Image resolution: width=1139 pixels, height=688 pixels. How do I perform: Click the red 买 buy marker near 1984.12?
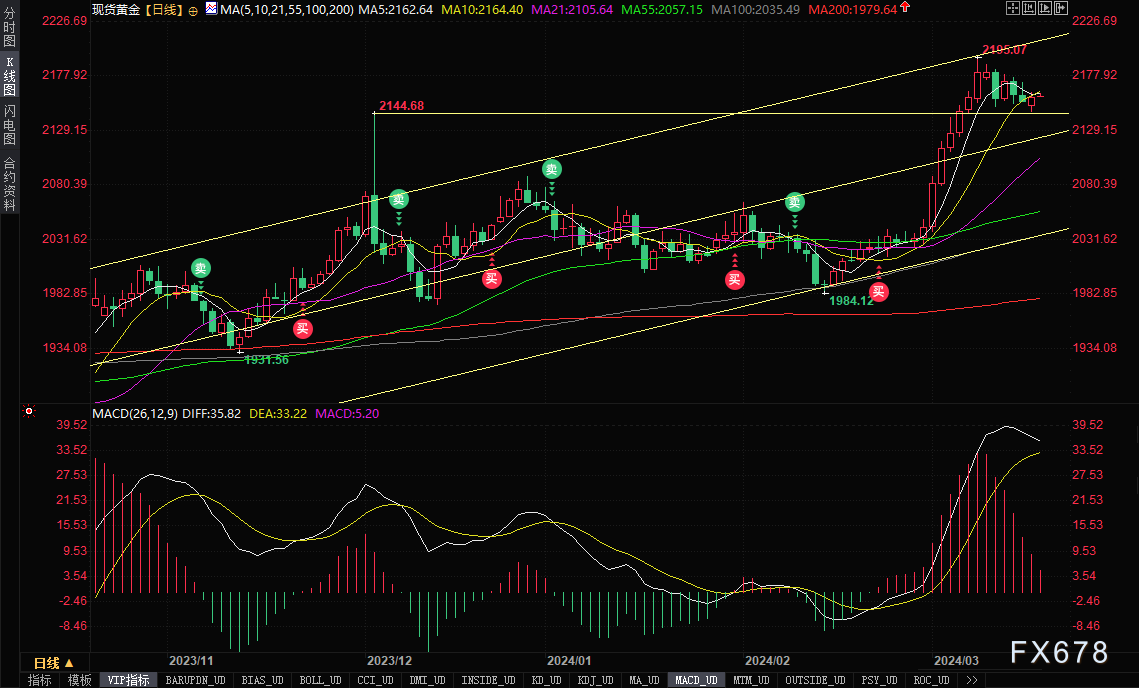click(x=879, y=292)
